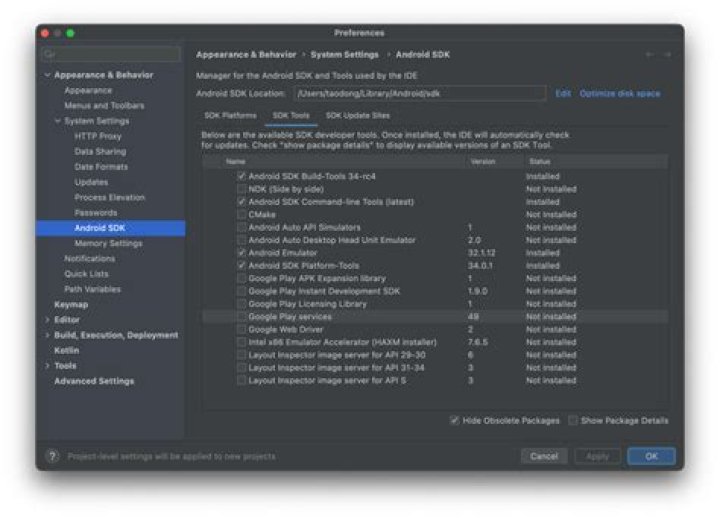
Task: Collapse Appearance & Behavior tree section
Action: pos(47,75)
